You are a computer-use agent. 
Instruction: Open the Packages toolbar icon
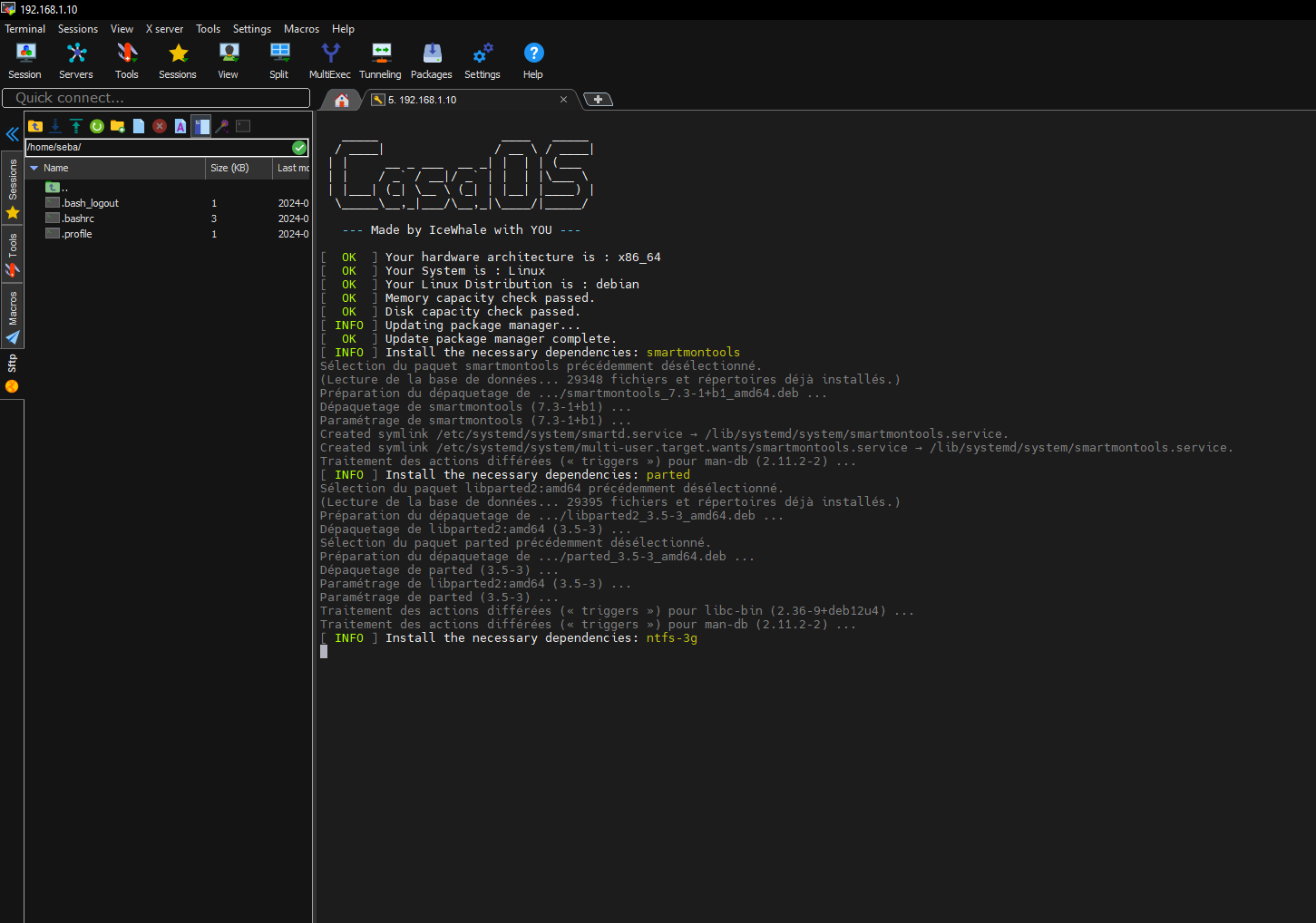coord(432,61)
